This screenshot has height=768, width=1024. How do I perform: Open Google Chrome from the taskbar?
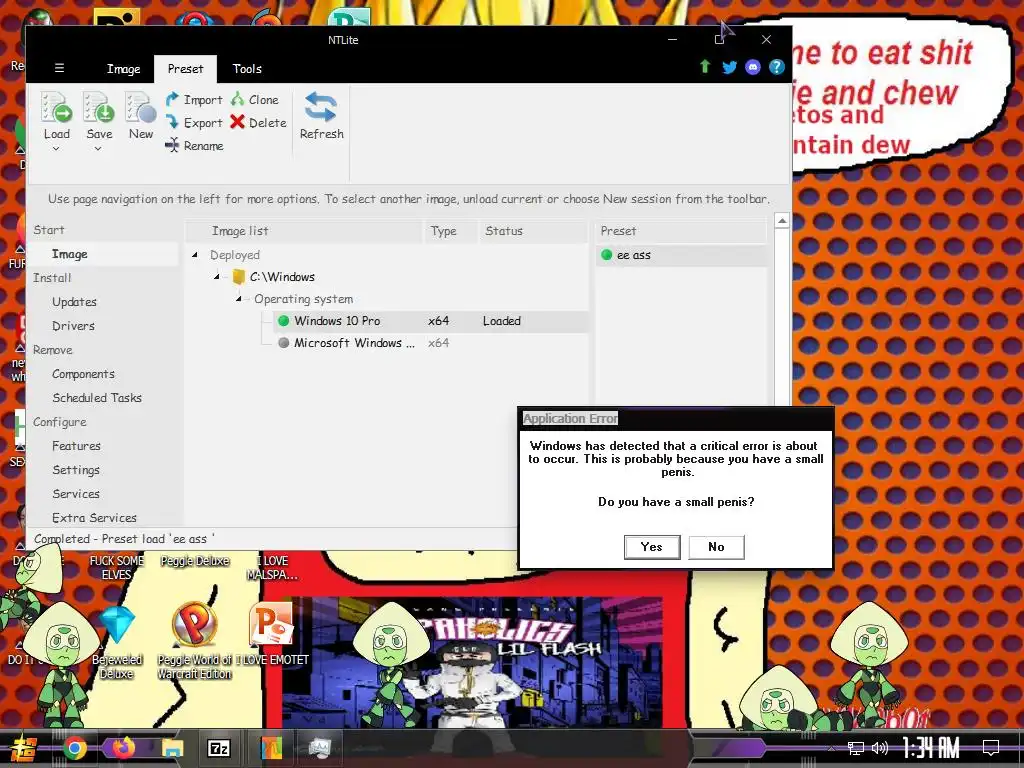[75, 748]
